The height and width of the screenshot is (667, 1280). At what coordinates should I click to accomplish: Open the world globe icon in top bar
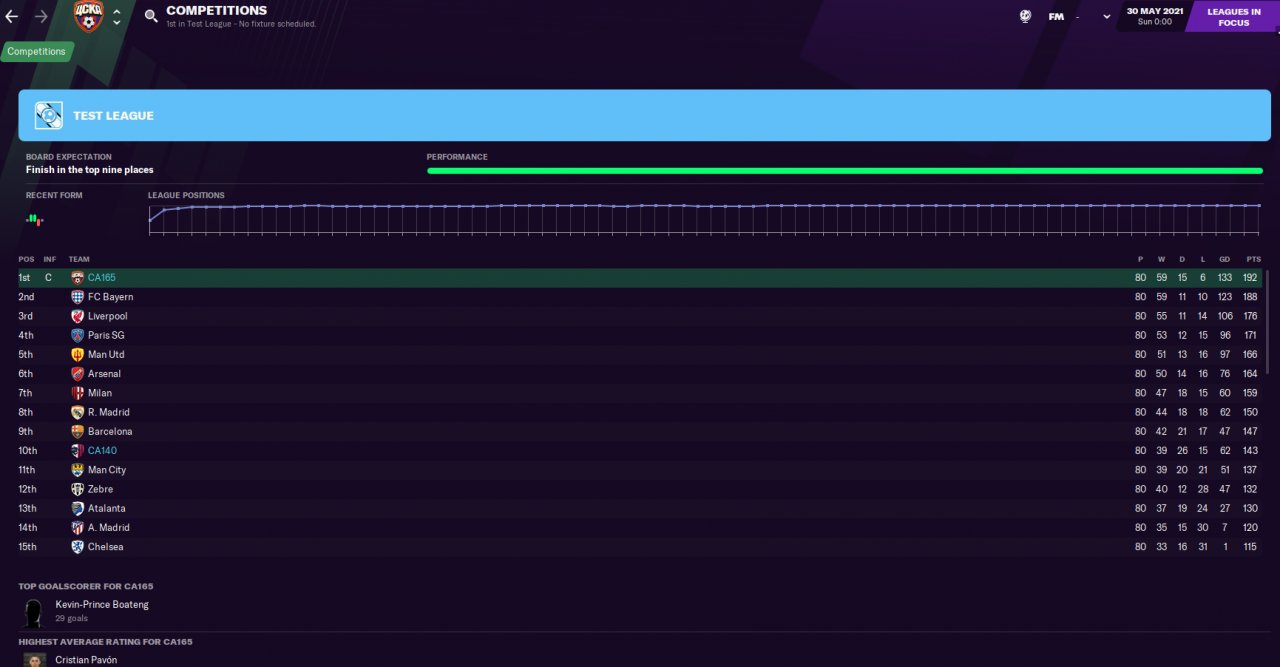tap(1025, 16)
